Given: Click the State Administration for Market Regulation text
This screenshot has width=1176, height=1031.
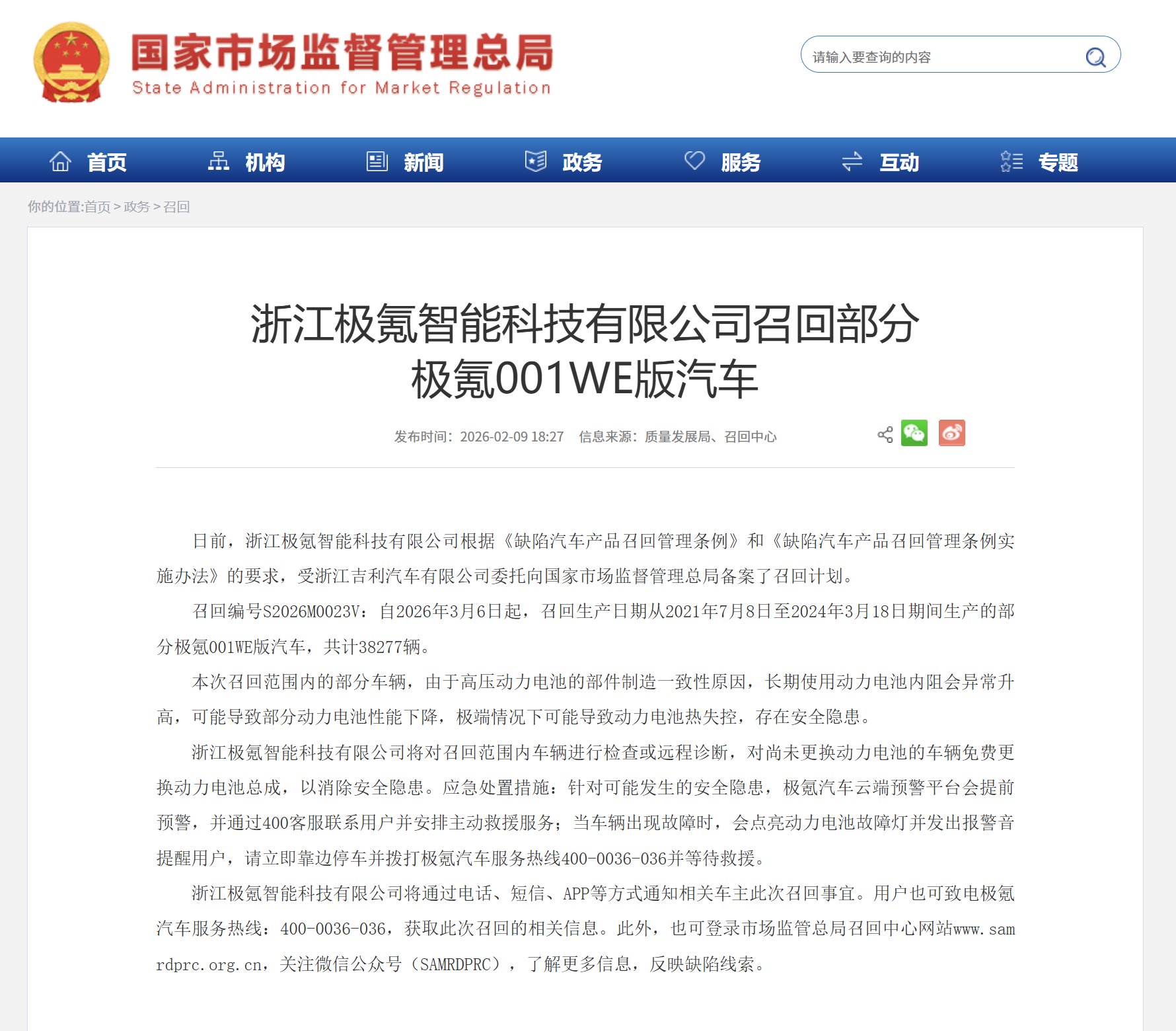Looking at the screenshot, I should (341, 88).
